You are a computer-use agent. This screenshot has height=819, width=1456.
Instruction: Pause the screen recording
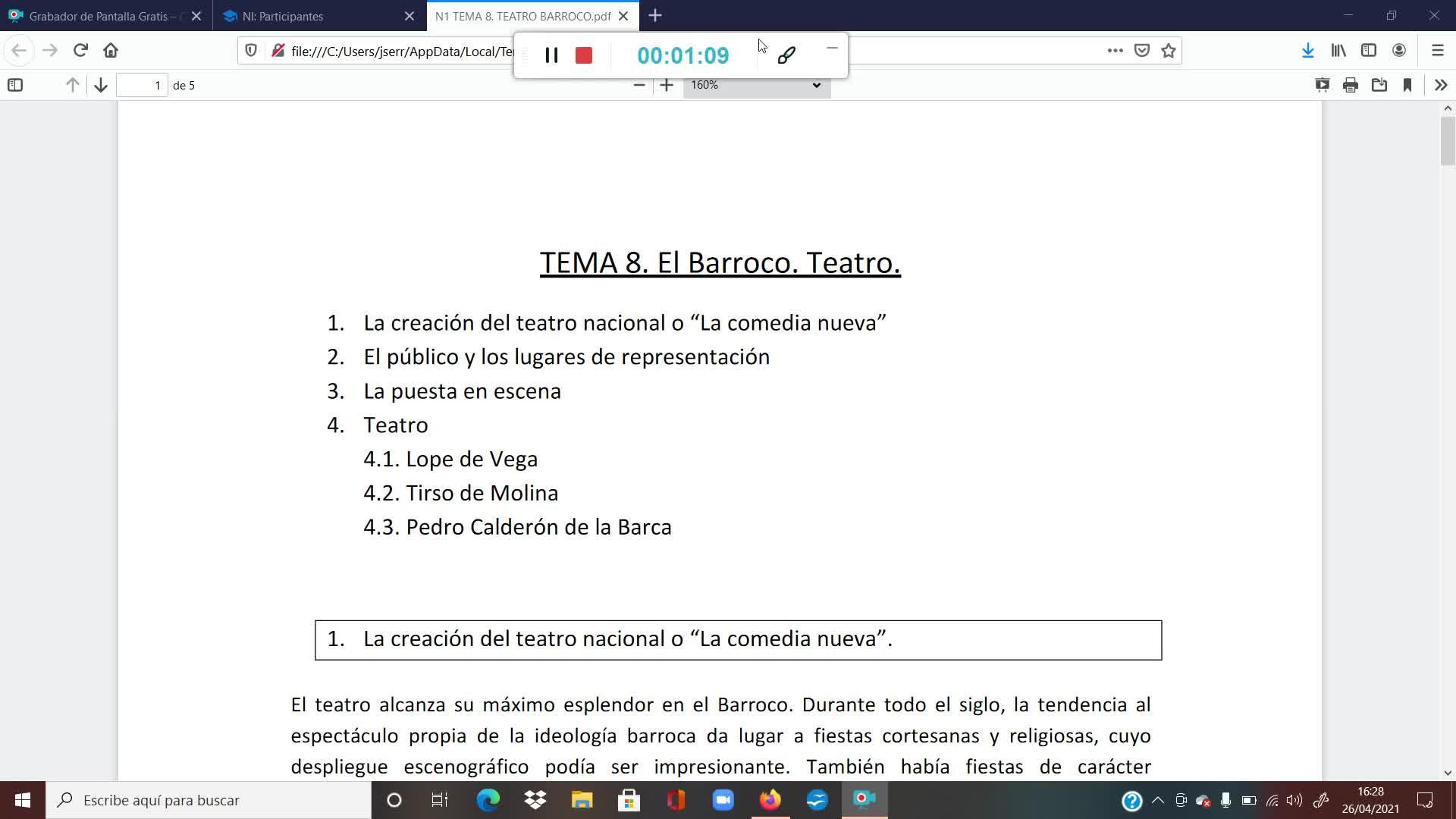551,55
